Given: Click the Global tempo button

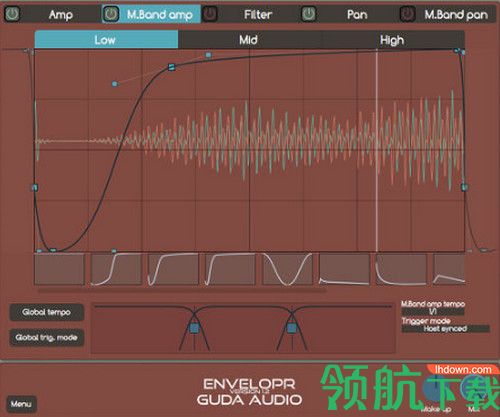Looking at the screenshot, I should [x=47, y=312].
